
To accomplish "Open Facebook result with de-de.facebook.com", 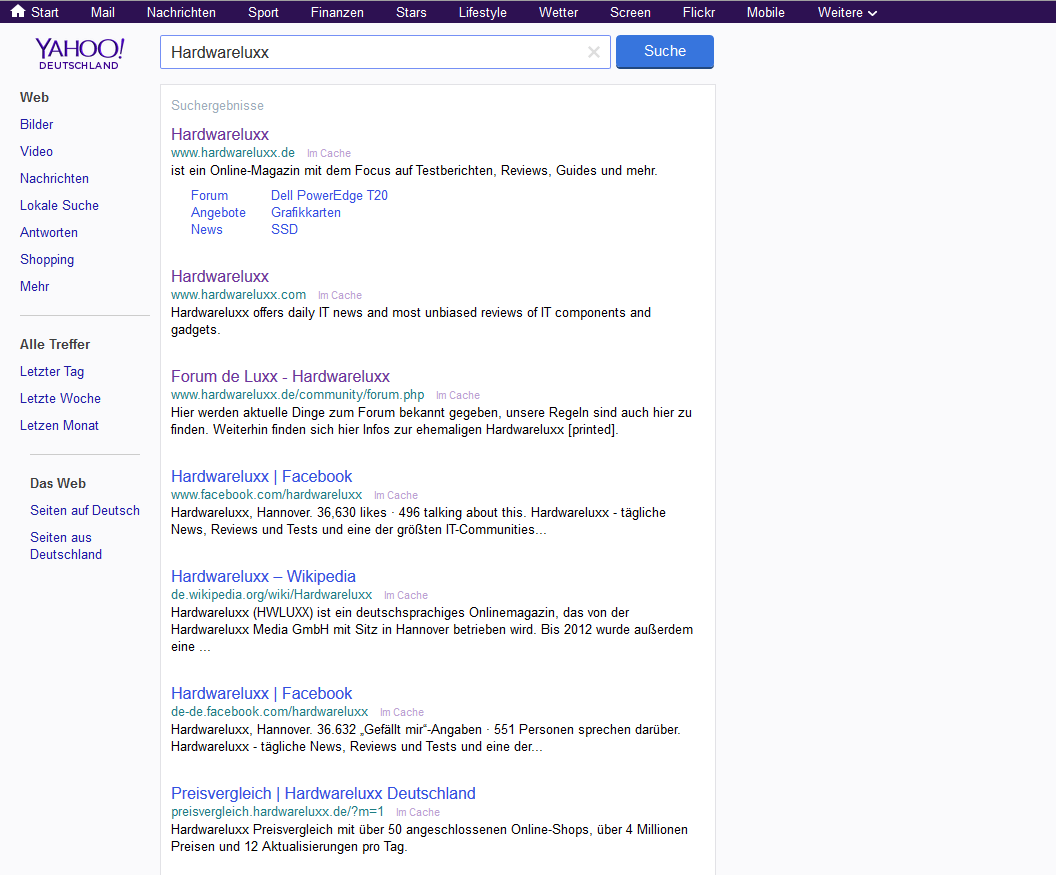I will coord(261,693).
